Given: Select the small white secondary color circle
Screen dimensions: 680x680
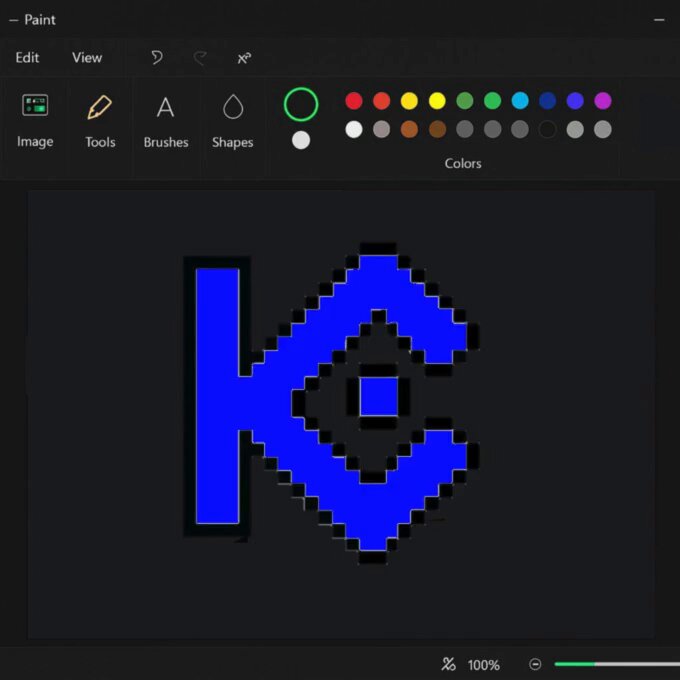Looking at the screenshot, I should coord(301,140).
